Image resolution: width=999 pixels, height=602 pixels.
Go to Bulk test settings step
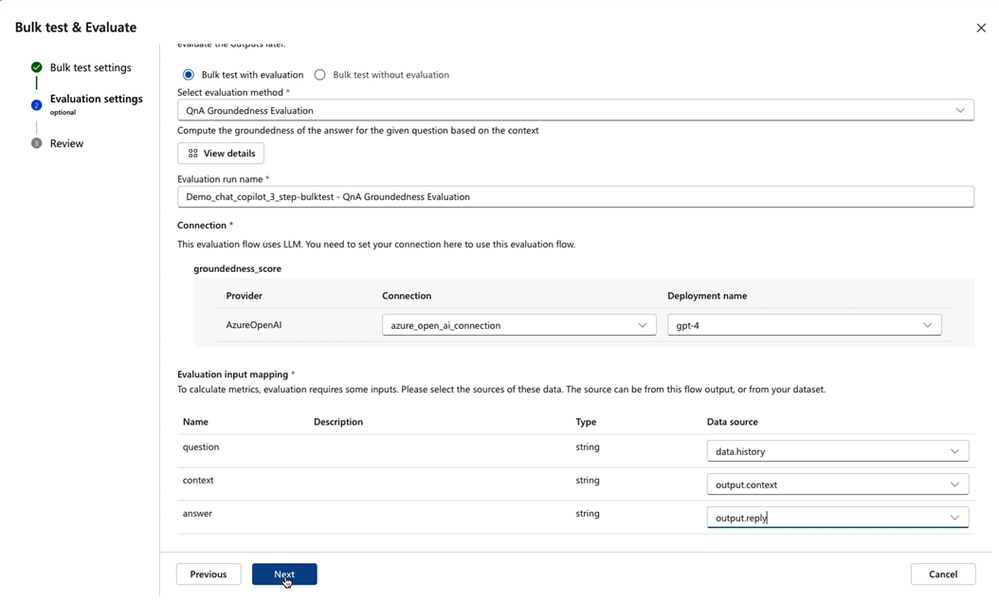pyautogui.click(x=90, y=68)
